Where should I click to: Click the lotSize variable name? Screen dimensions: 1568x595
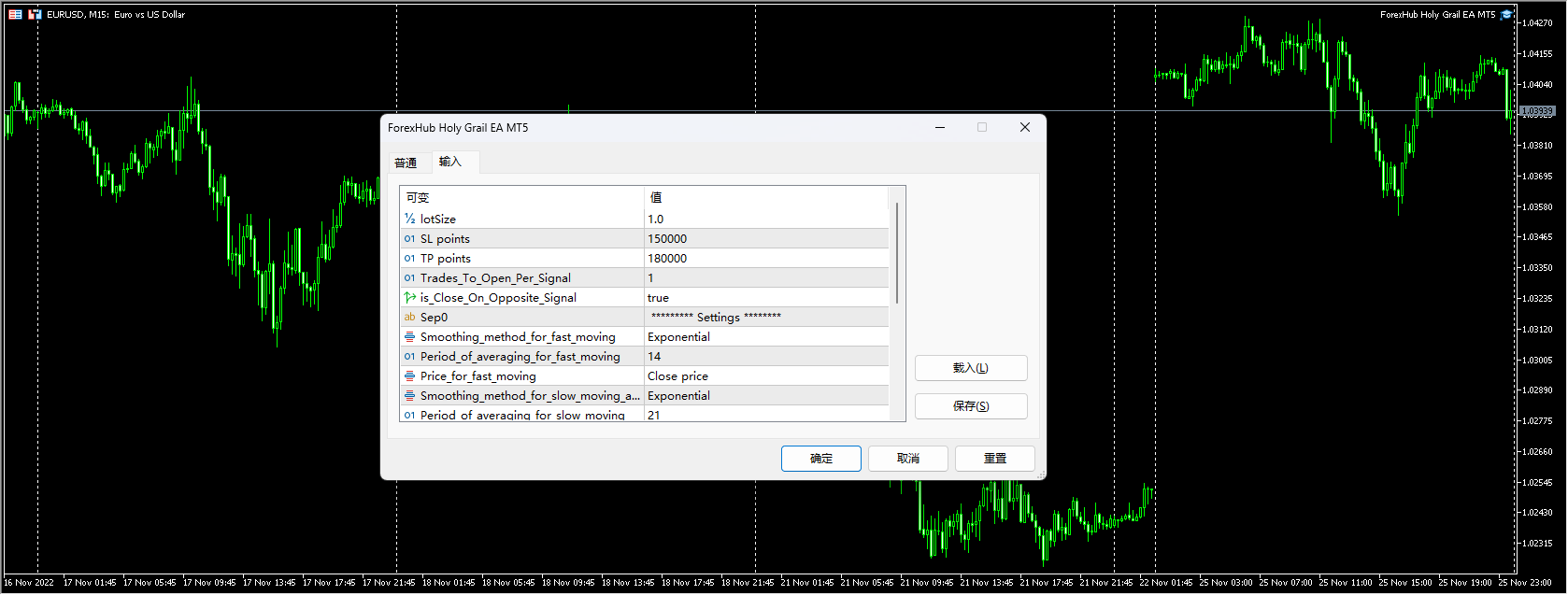click(438, 219)
